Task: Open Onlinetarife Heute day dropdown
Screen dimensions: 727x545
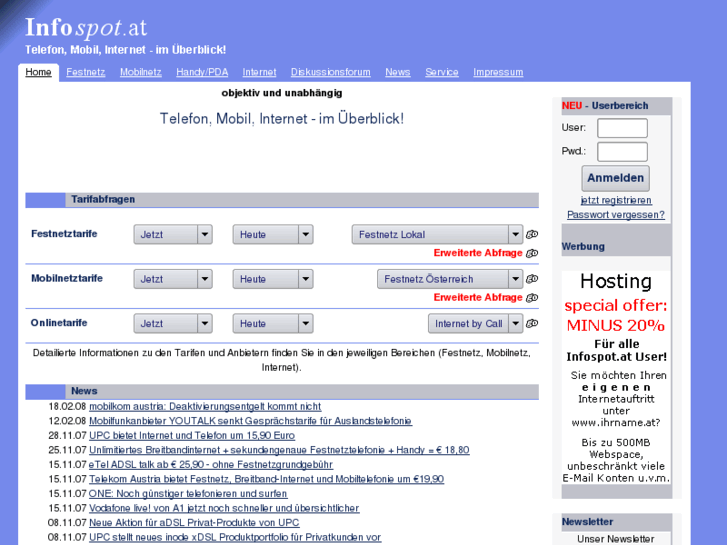Action: click(x=273, y=324)
